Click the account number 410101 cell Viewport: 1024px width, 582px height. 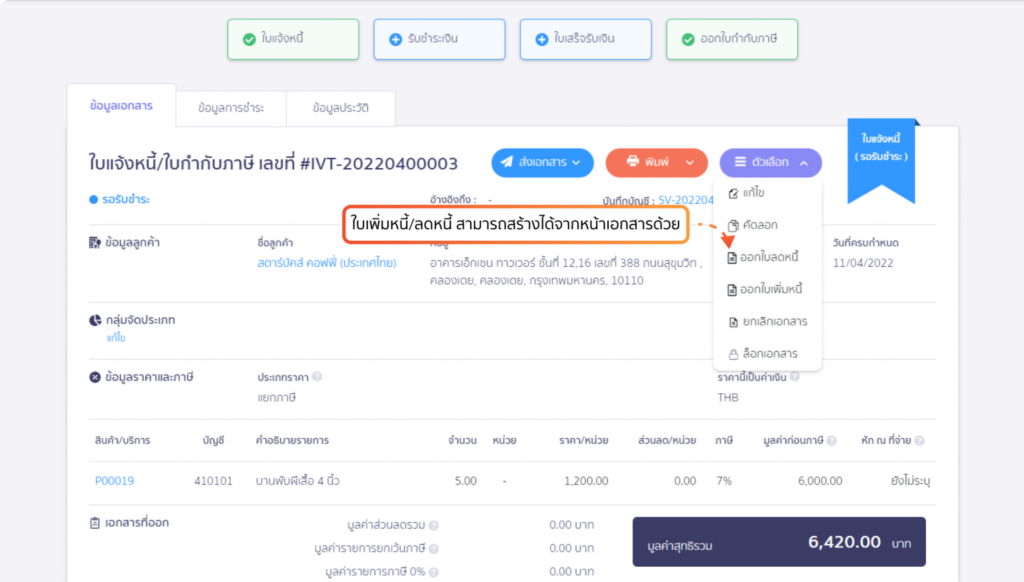[x=213, y=481]
